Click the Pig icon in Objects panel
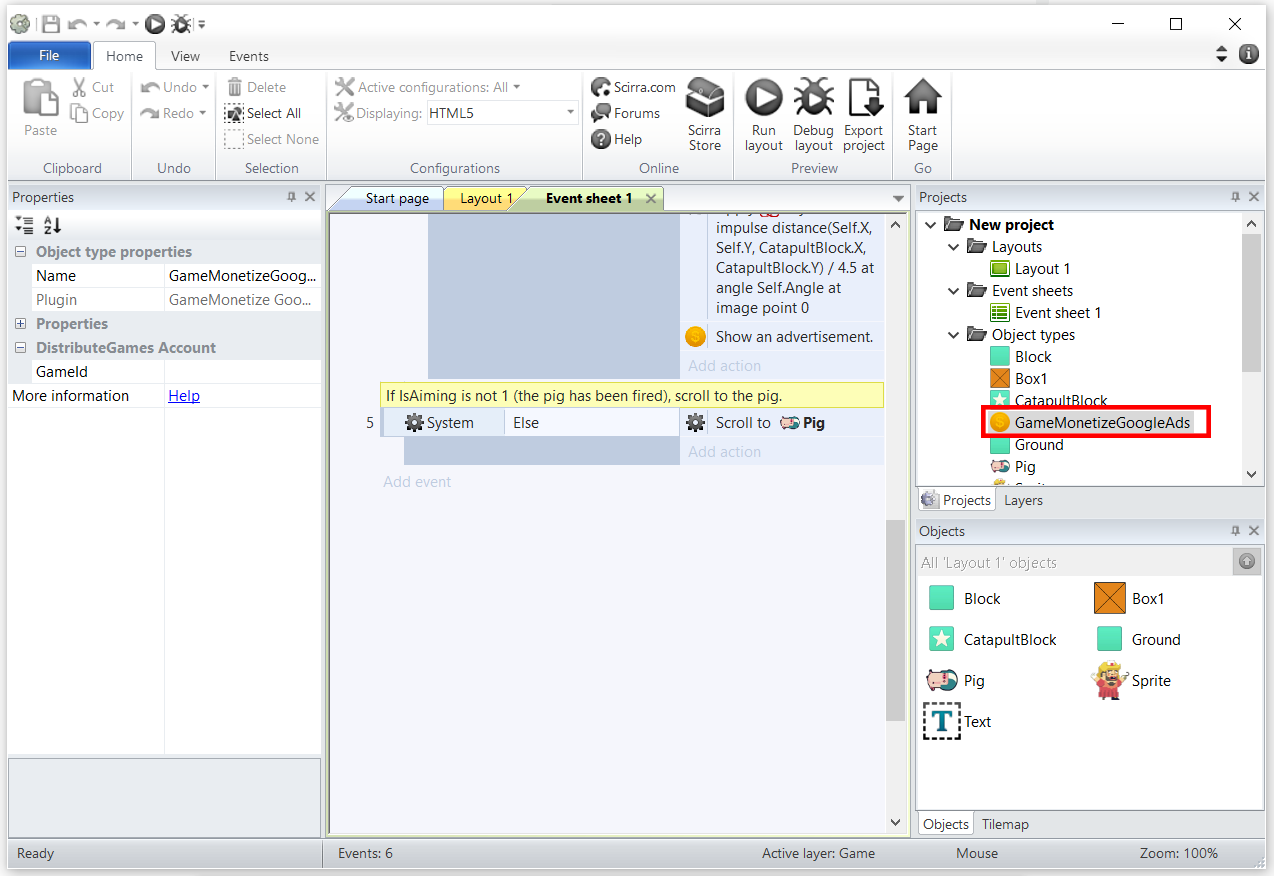This screenshot has height=876, width=1274. 941,680
